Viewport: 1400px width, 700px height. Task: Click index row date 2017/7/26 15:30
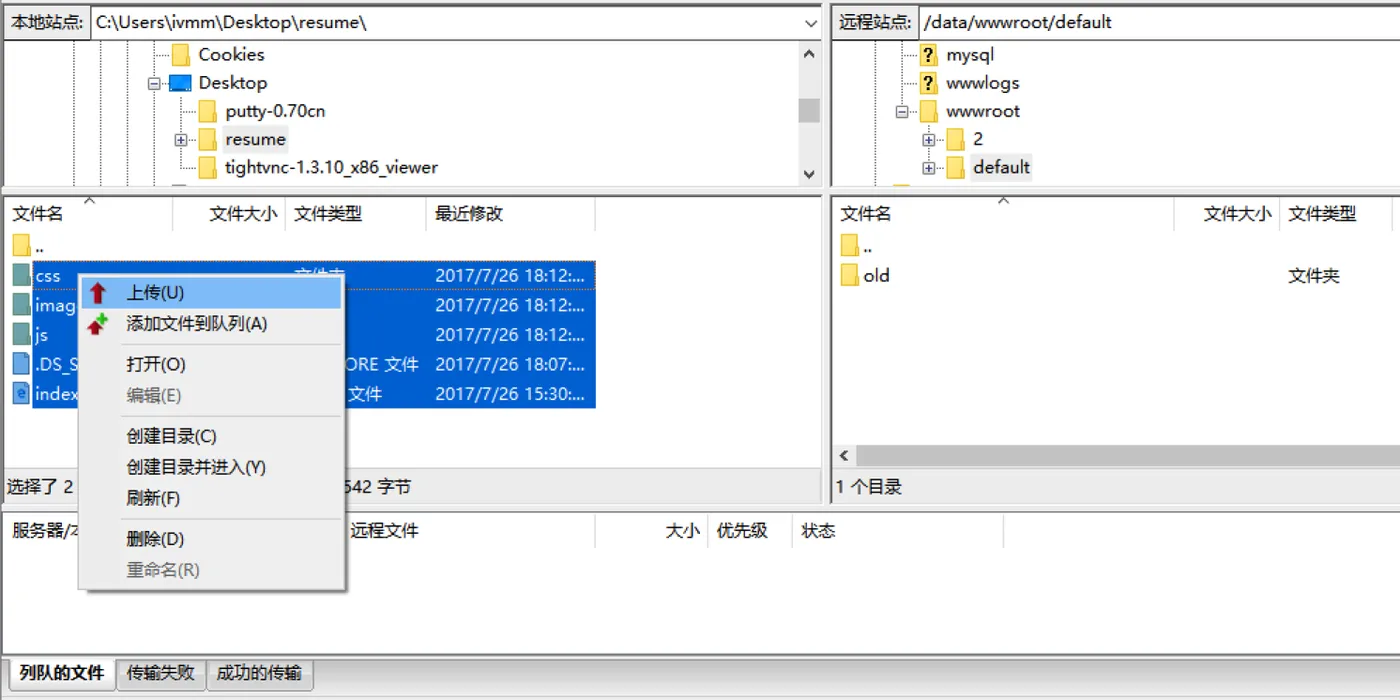click(509, 394)
